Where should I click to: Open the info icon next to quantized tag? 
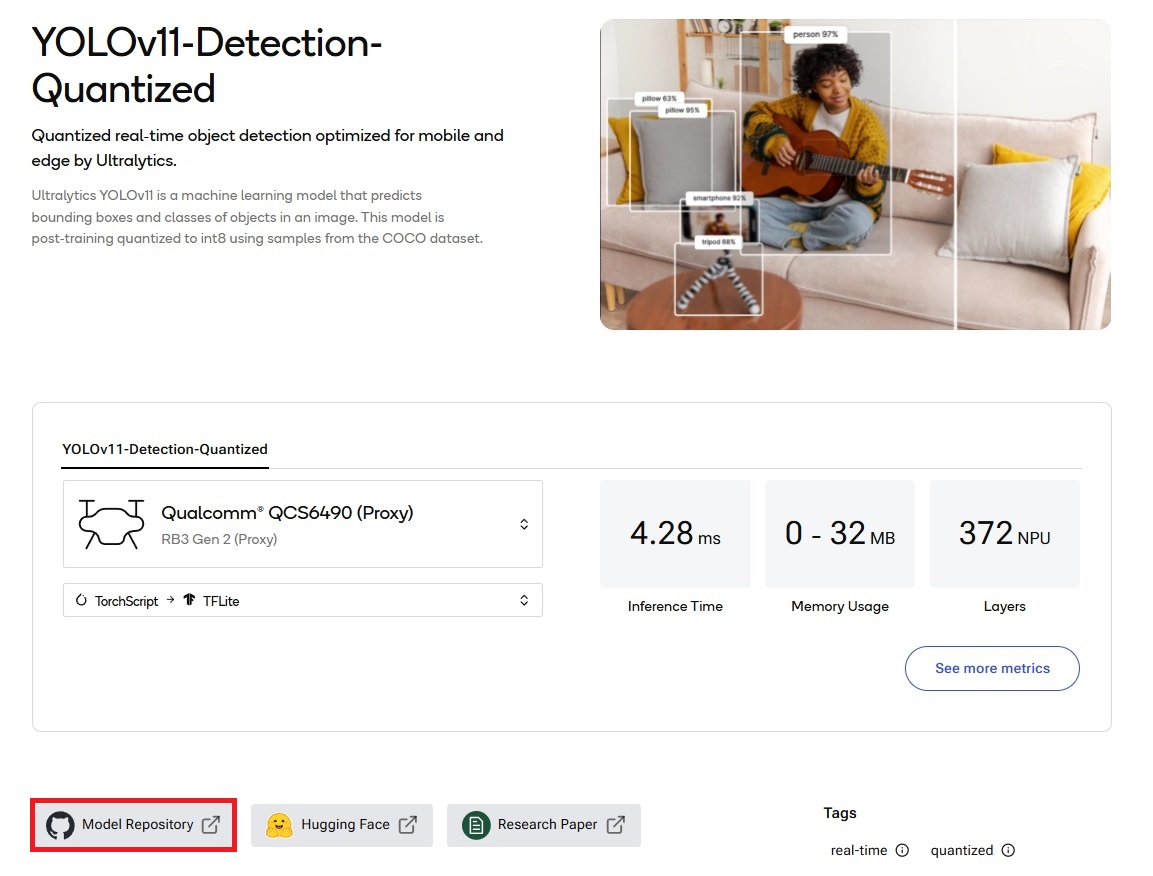[1009, 850]
